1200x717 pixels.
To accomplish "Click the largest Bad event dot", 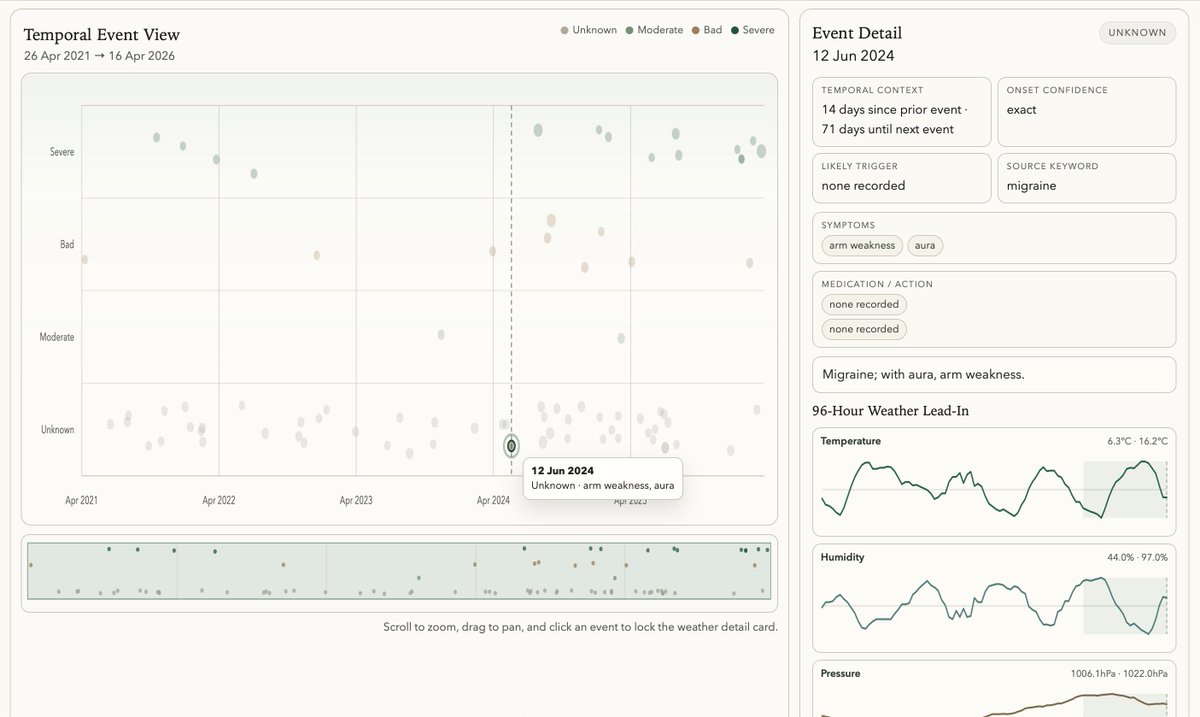I will [551, 220].
